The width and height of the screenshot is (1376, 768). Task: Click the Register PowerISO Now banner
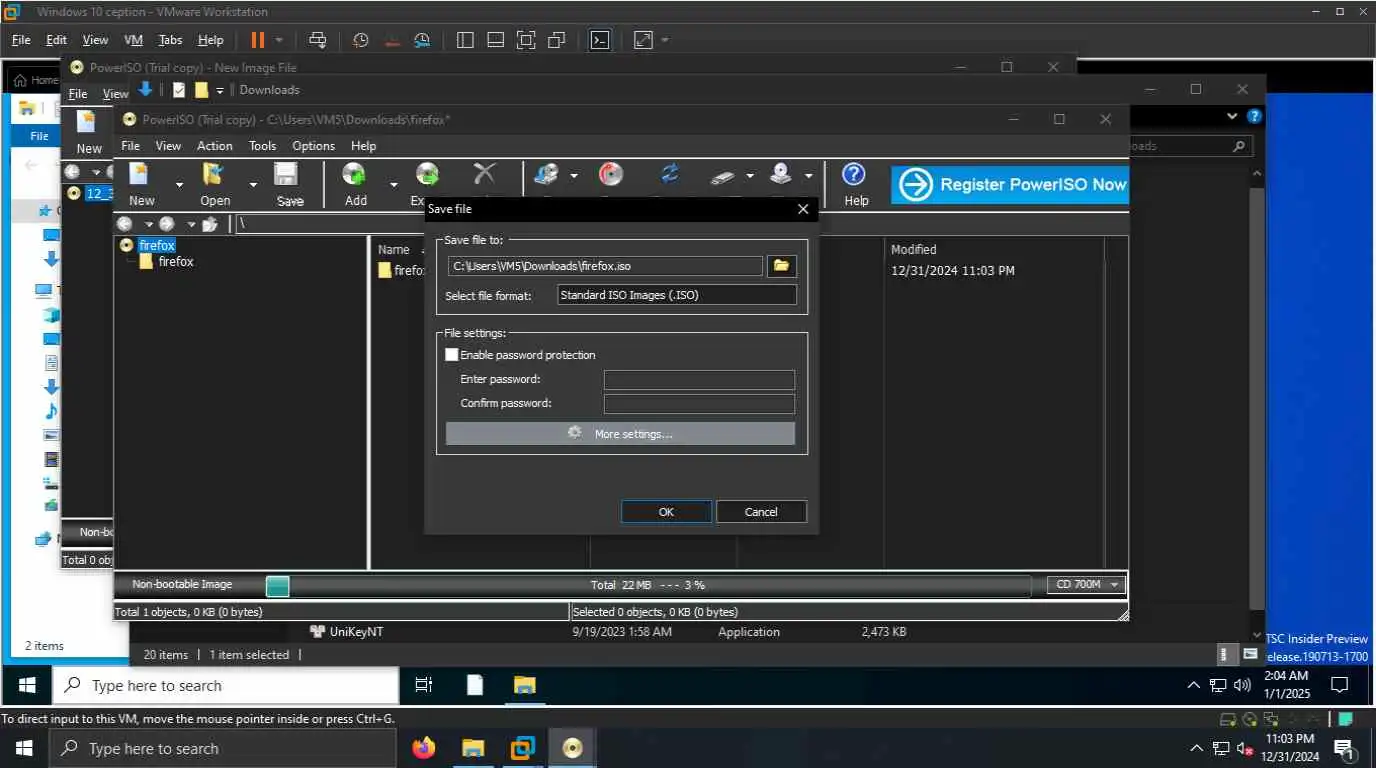[x=1010, y=185]
